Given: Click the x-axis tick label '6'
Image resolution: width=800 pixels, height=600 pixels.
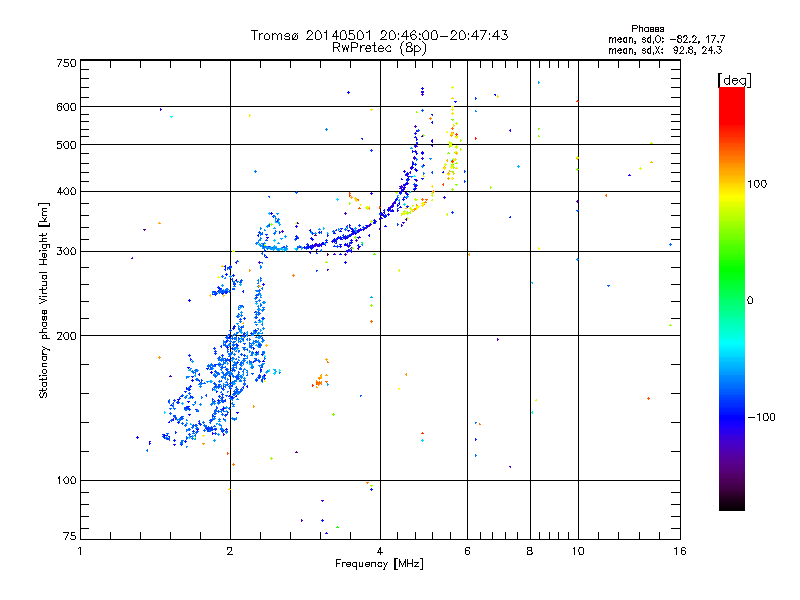Looking at the screenshot, I should 467,551.
